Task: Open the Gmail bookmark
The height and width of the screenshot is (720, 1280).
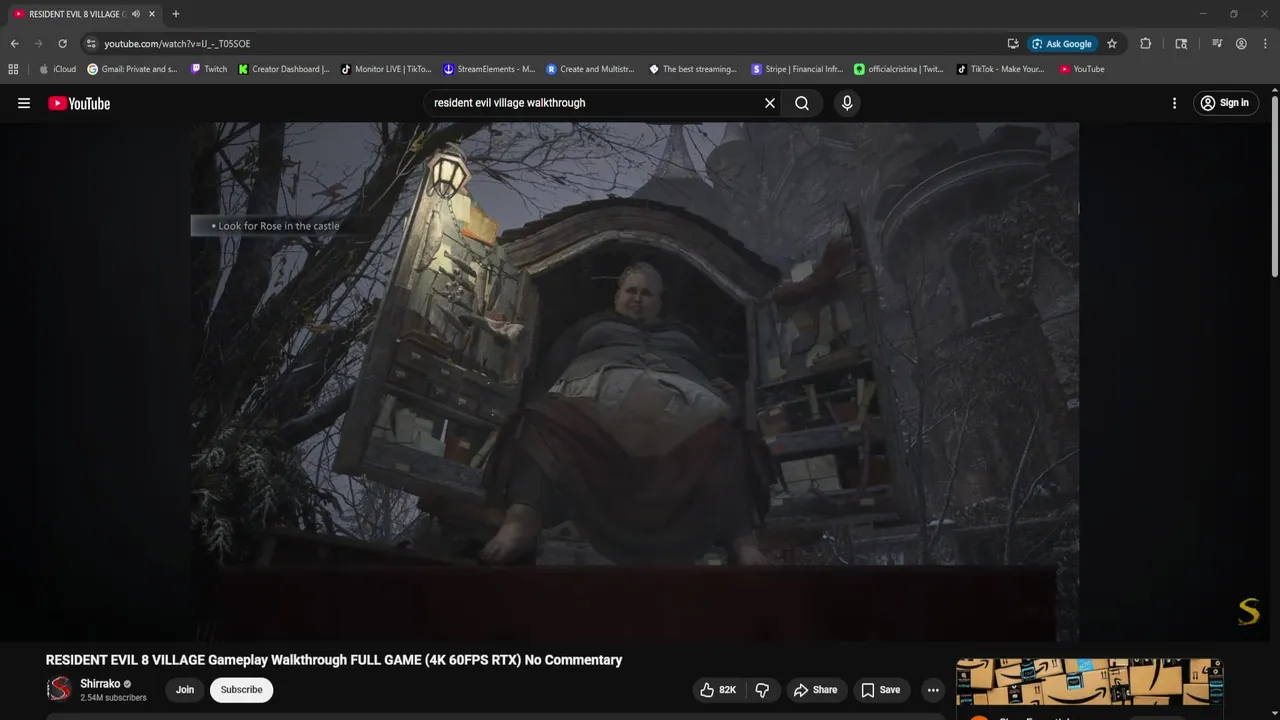Action: point(133,69)
